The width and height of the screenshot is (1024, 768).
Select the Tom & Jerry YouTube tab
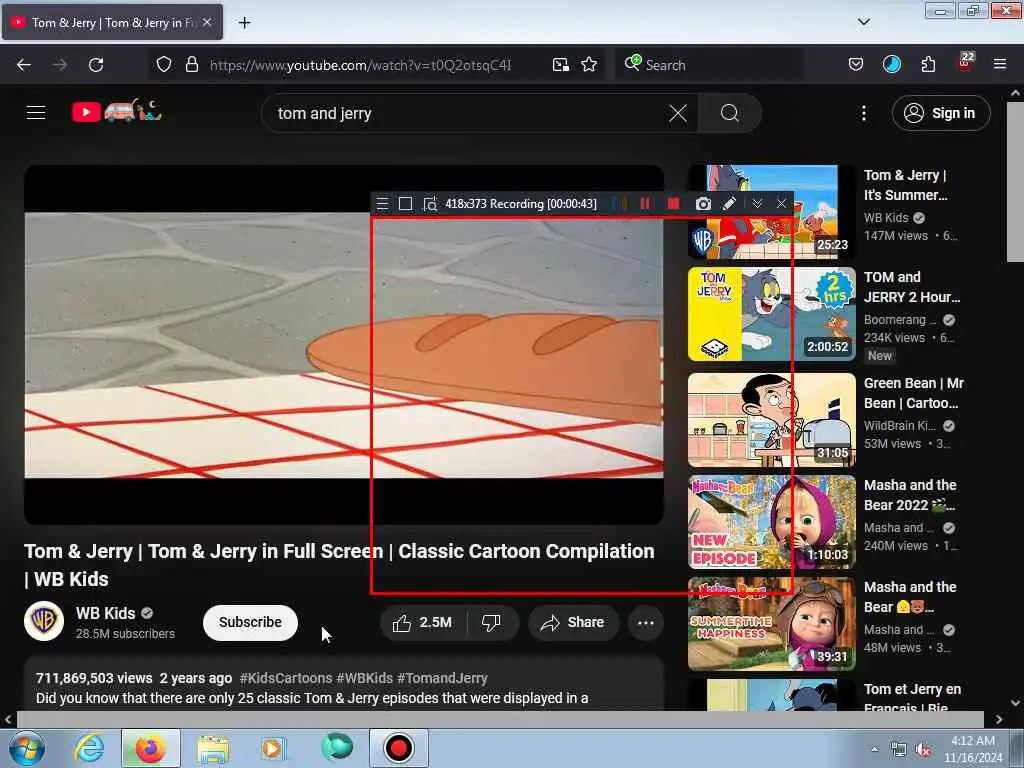point(112,23)
